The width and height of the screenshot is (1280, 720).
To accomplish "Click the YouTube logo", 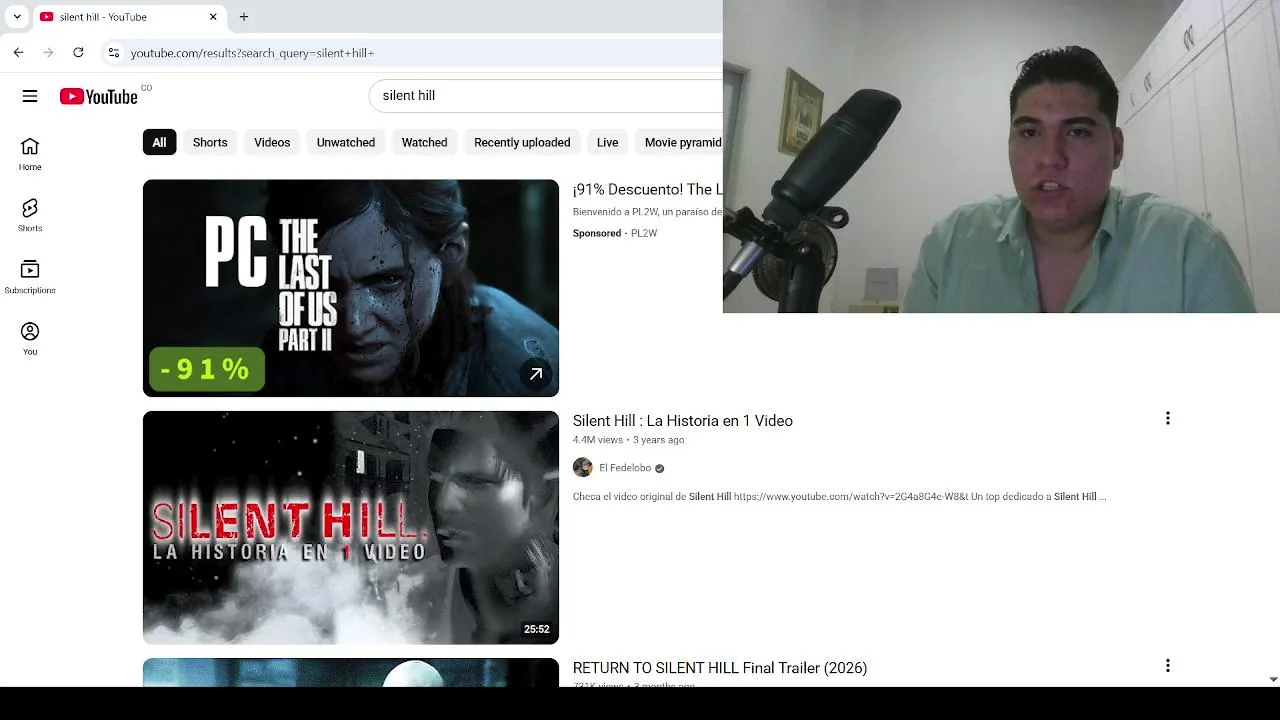I will point(99,96).
